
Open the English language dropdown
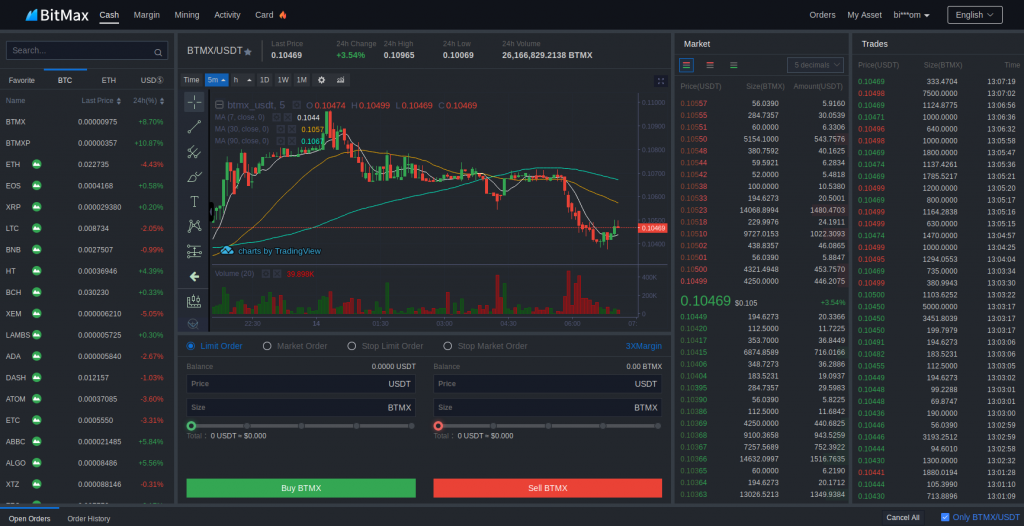pyautogui.click(x=974, y=15)
